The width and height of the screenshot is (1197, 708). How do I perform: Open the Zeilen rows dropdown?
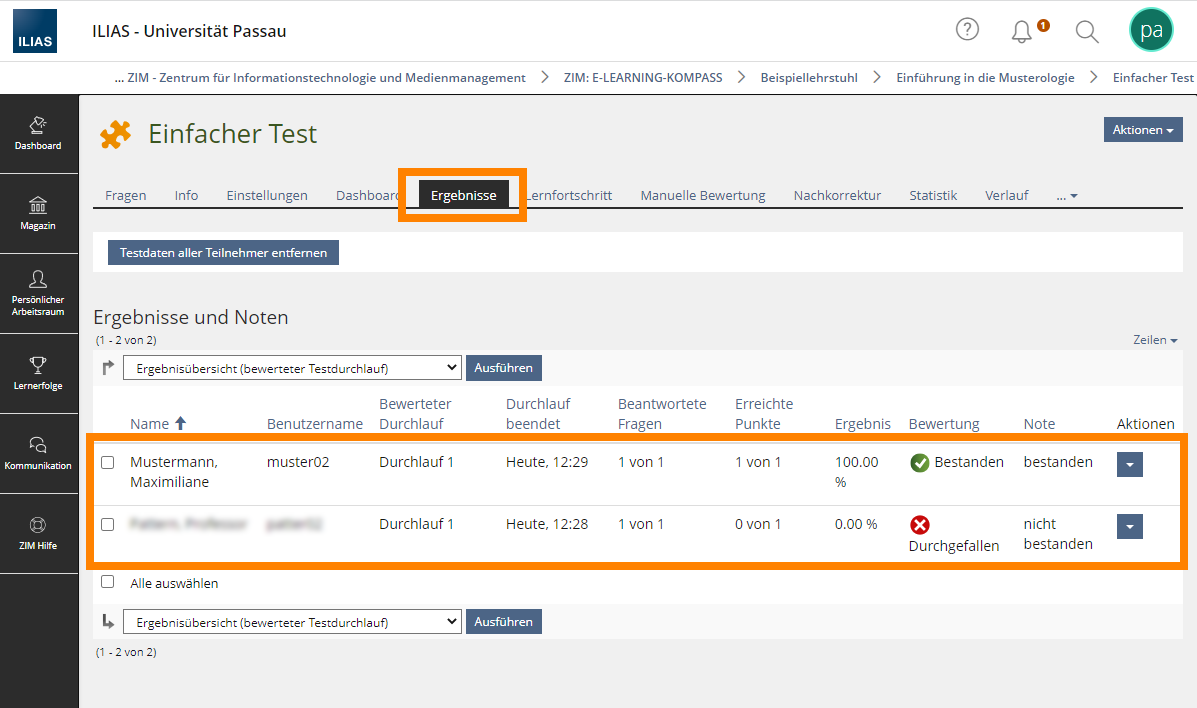(1155, 340)
